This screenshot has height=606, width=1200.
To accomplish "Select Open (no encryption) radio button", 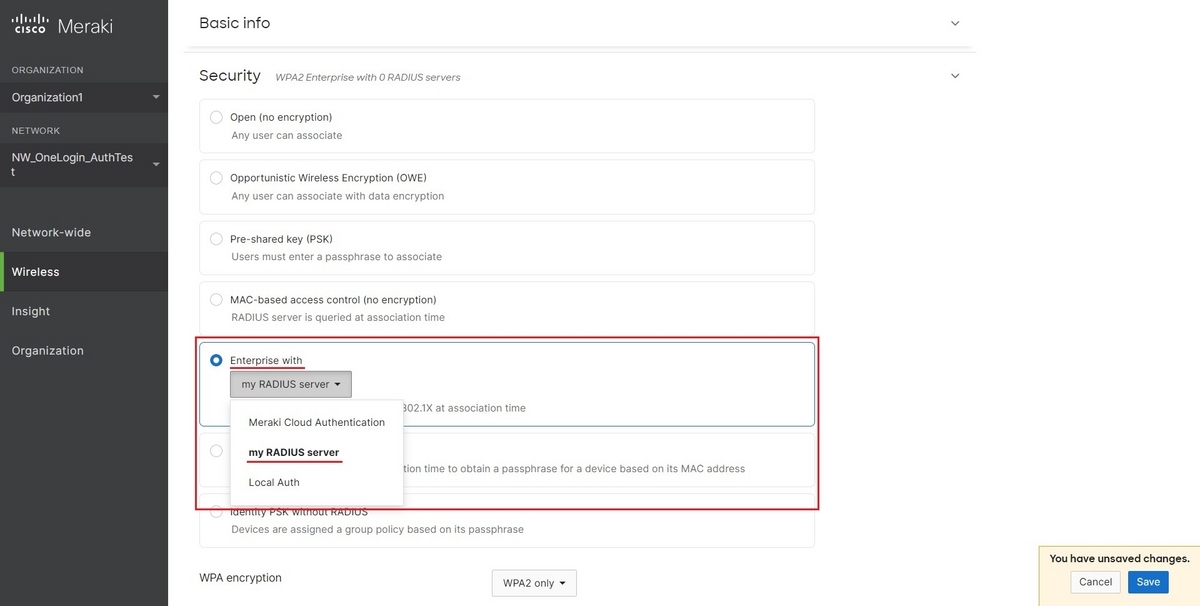I will (x=216, y=117).
